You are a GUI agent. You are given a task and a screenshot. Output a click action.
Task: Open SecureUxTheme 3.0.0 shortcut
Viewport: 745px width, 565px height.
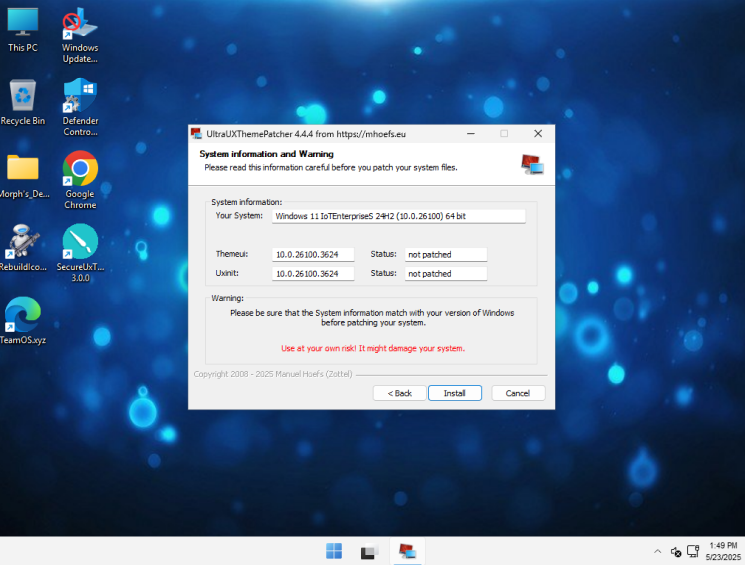[x=80, y=253]
